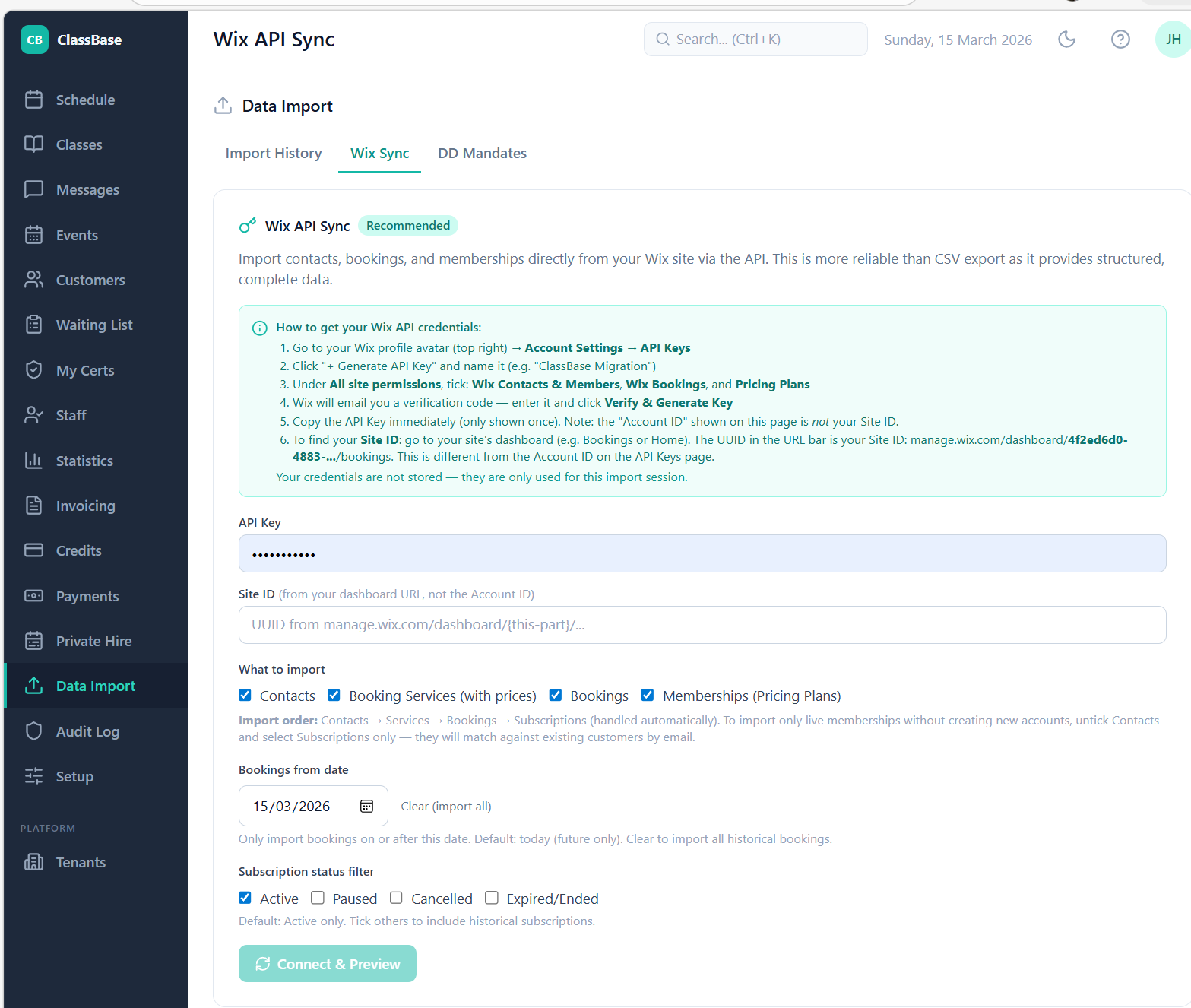Open help via the question mark icon
Image resolution: width=1191 pixels, height=1008 pixels.
click(1120, 40)
